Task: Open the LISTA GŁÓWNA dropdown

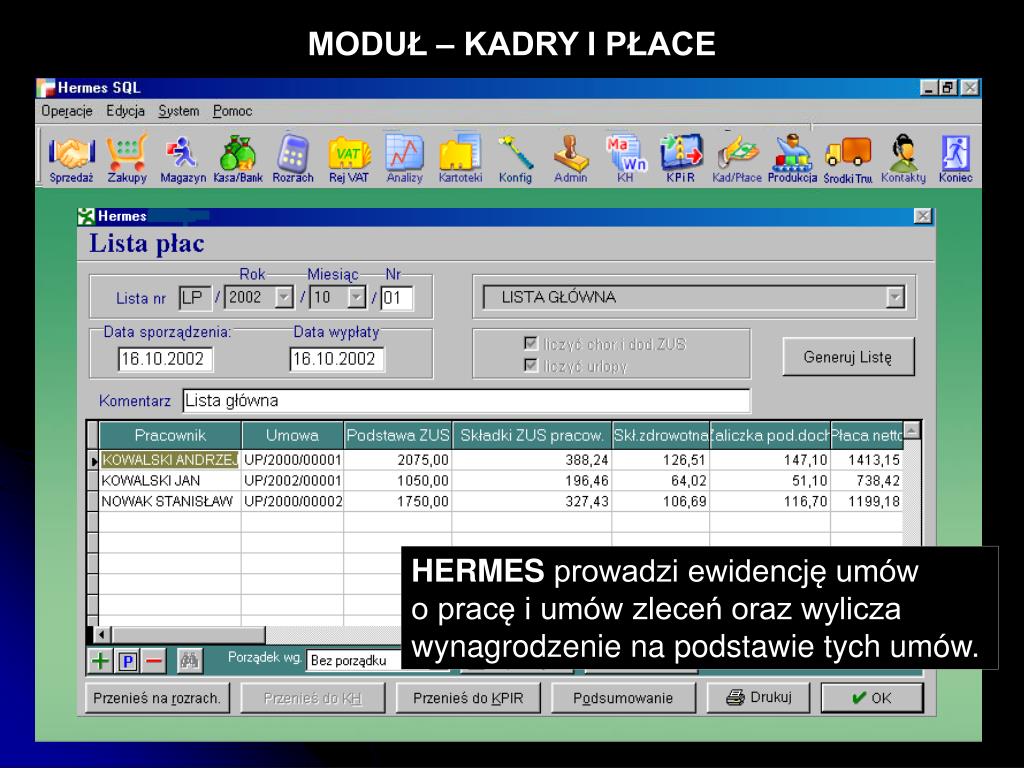Action: [895, 298]
